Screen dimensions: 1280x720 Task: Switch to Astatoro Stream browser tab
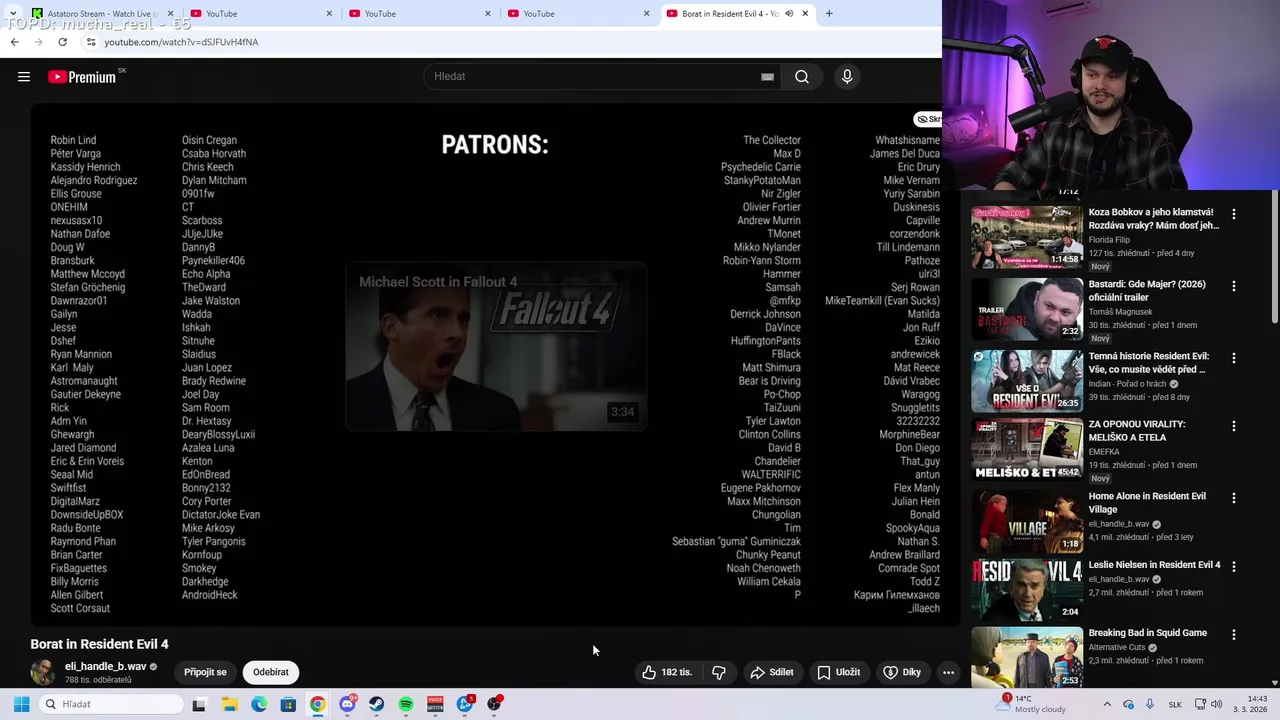100,14
